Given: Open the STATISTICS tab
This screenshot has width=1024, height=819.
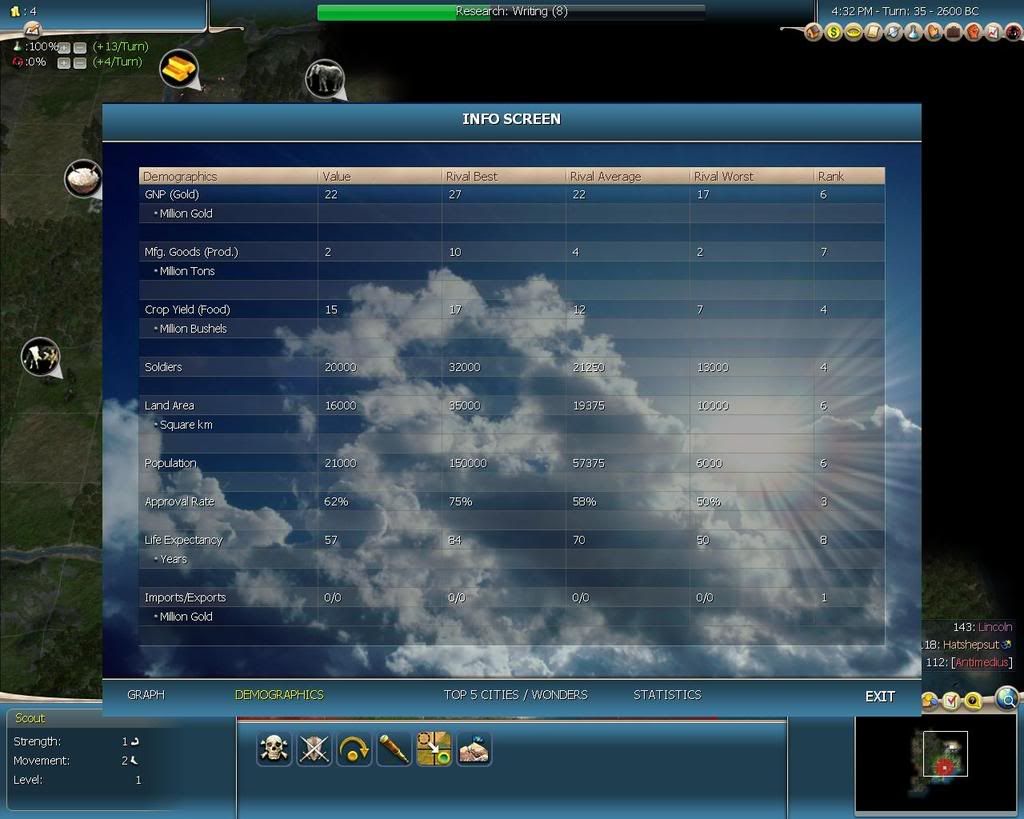Looking at the screenshot, I should pos(667,695).
